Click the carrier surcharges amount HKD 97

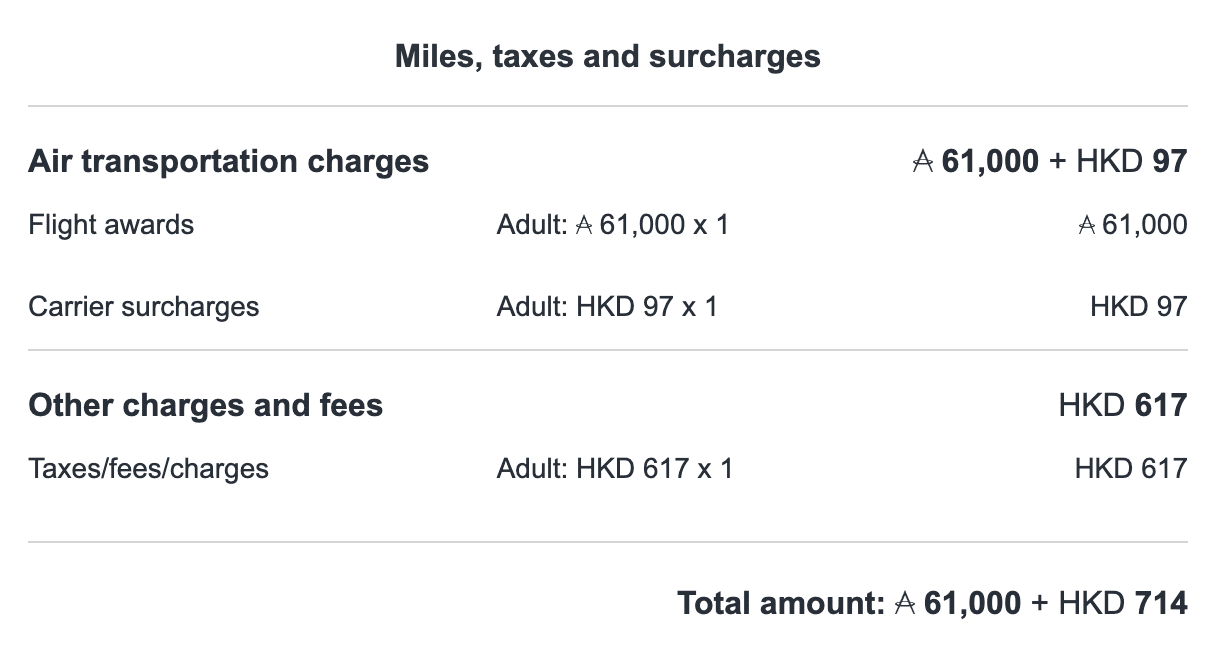(1138, 306)
